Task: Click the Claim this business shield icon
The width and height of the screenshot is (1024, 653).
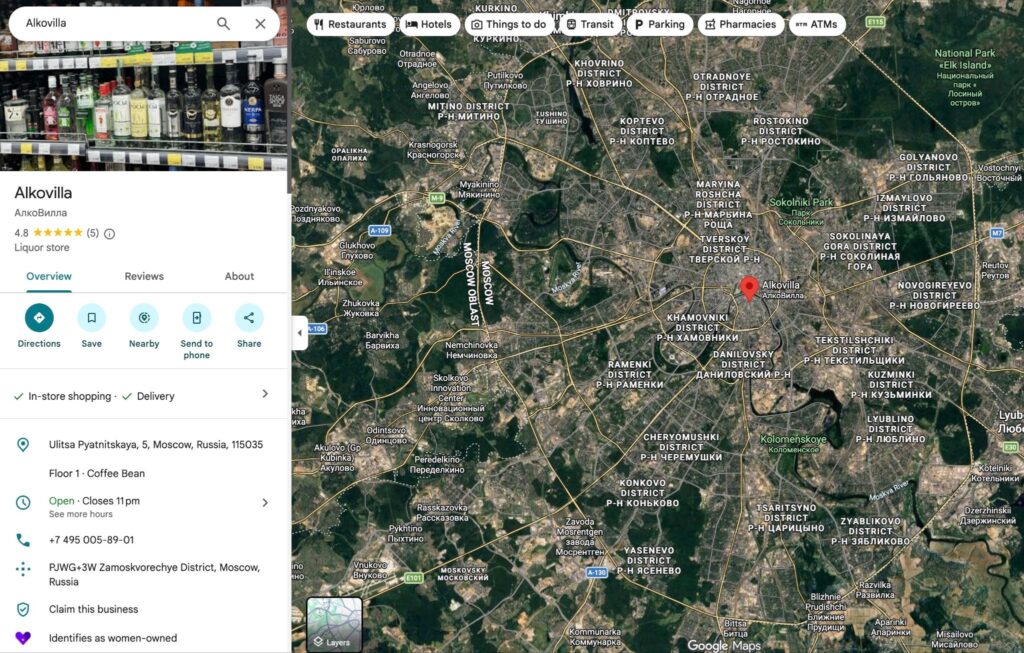Action: (23, 609)
